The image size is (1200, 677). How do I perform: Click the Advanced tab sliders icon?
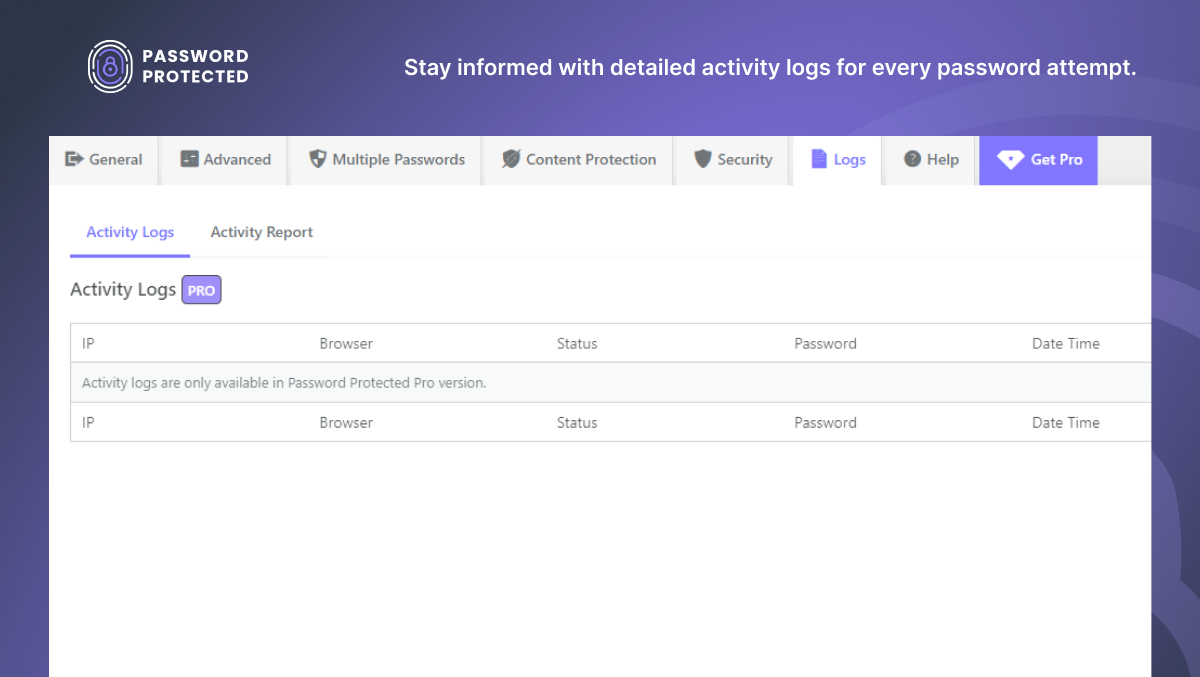(x=189, y=159)
